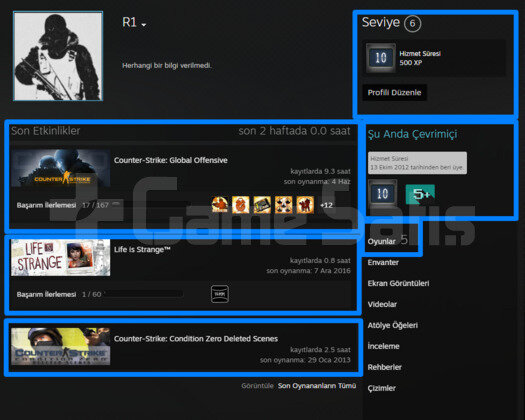This screenshot has width=525, height=420.
Task: Open the İnceleme sidebar link
Action: point(383,346)
